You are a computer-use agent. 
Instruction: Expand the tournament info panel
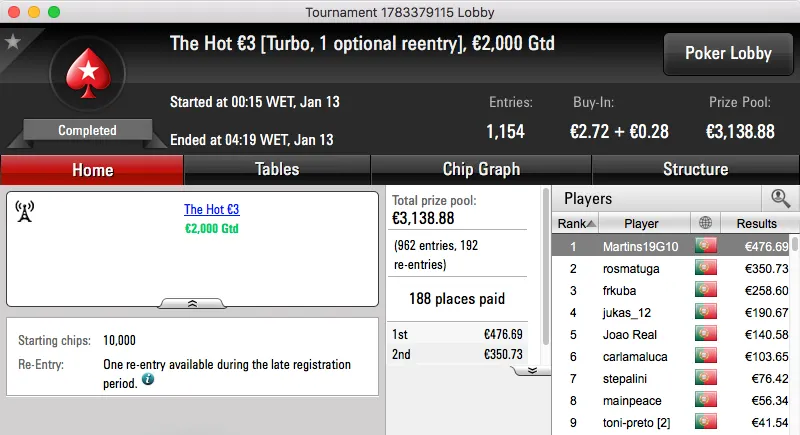[x=192, y=302]
